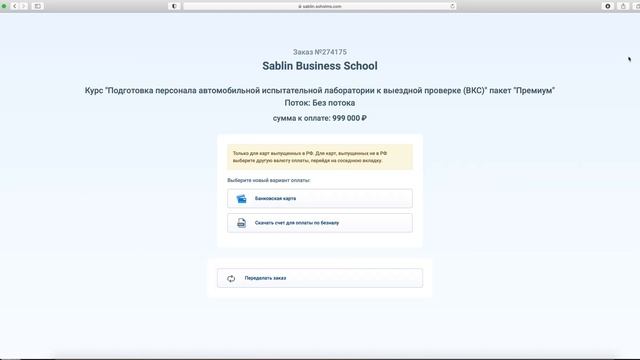Click the Выберите новый вариант оплаты label
The width and height of the screenshot is (640, 360).
269,180
